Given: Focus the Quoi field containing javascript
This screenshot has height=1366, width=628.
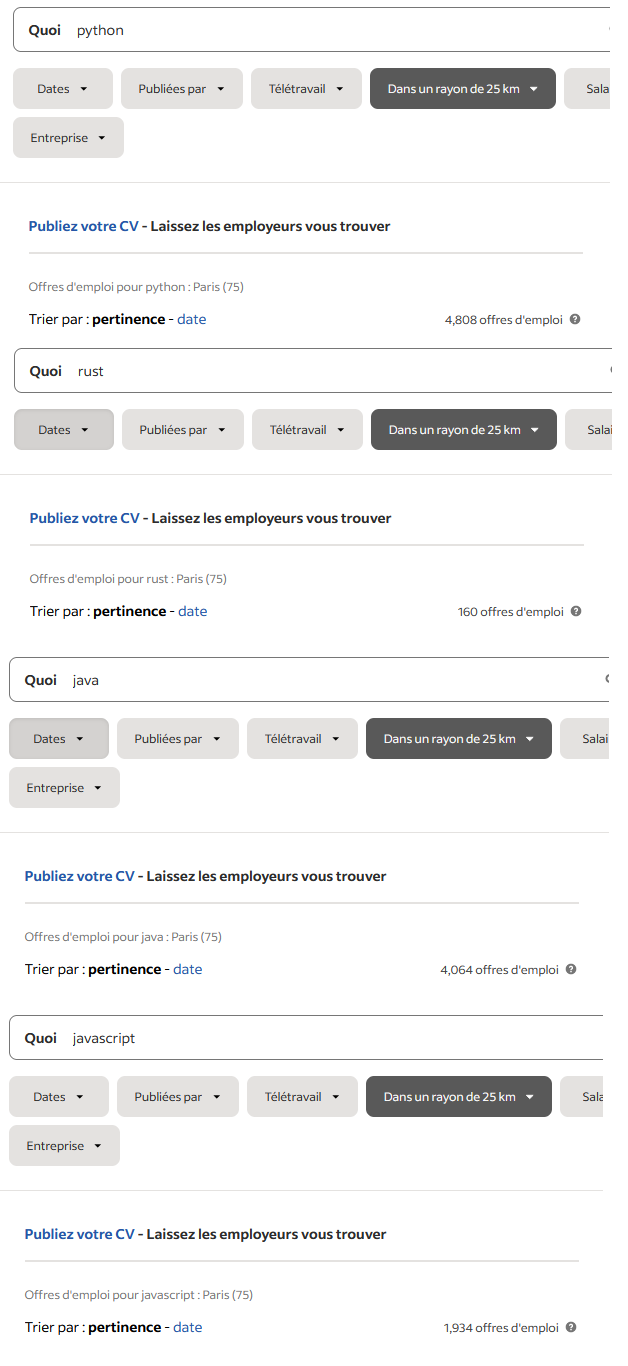Looking at the screenshot, I should pos(330,1038).
